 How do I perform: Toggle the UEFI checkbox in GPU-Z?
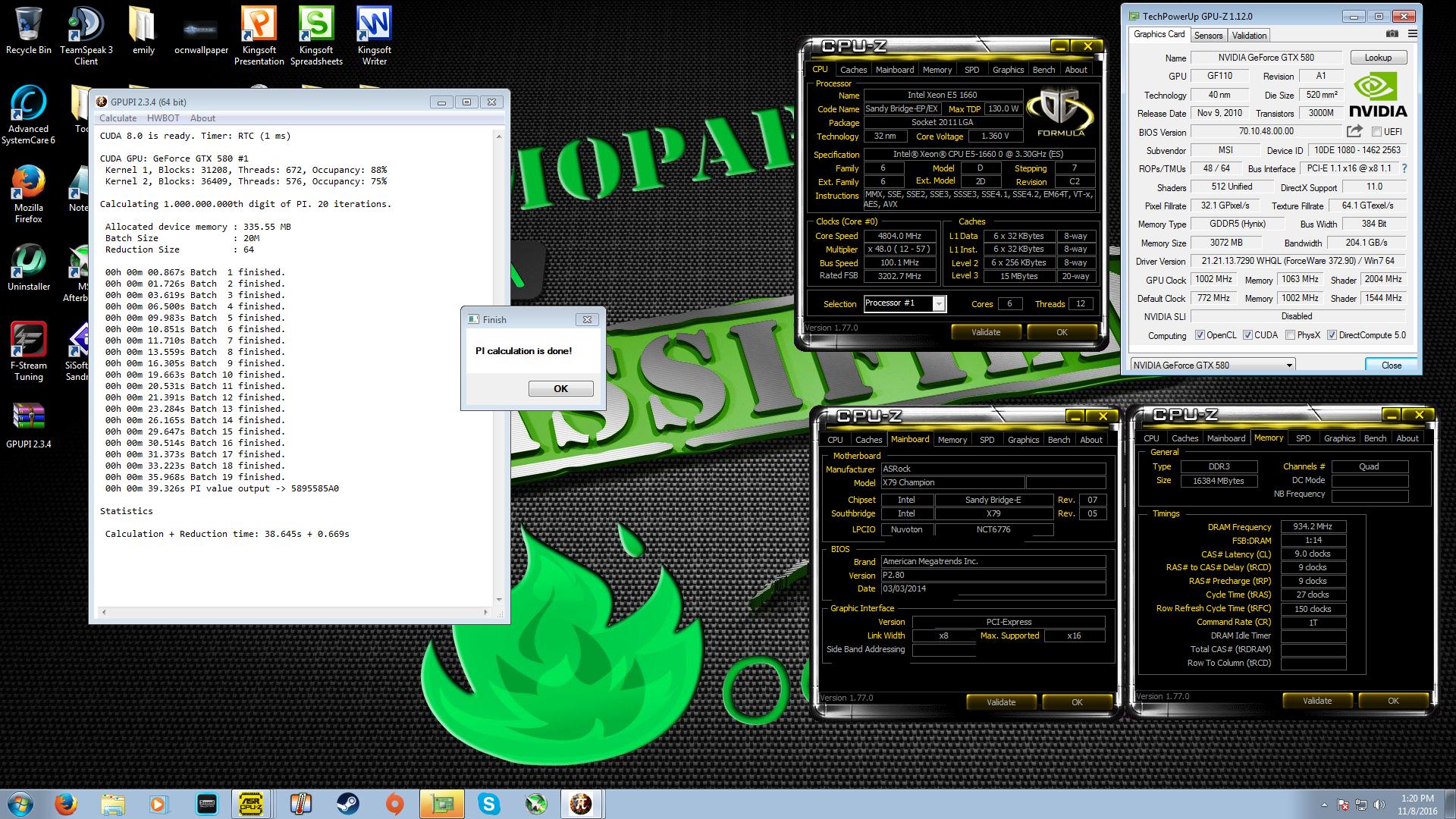(x=1376, y=132)
